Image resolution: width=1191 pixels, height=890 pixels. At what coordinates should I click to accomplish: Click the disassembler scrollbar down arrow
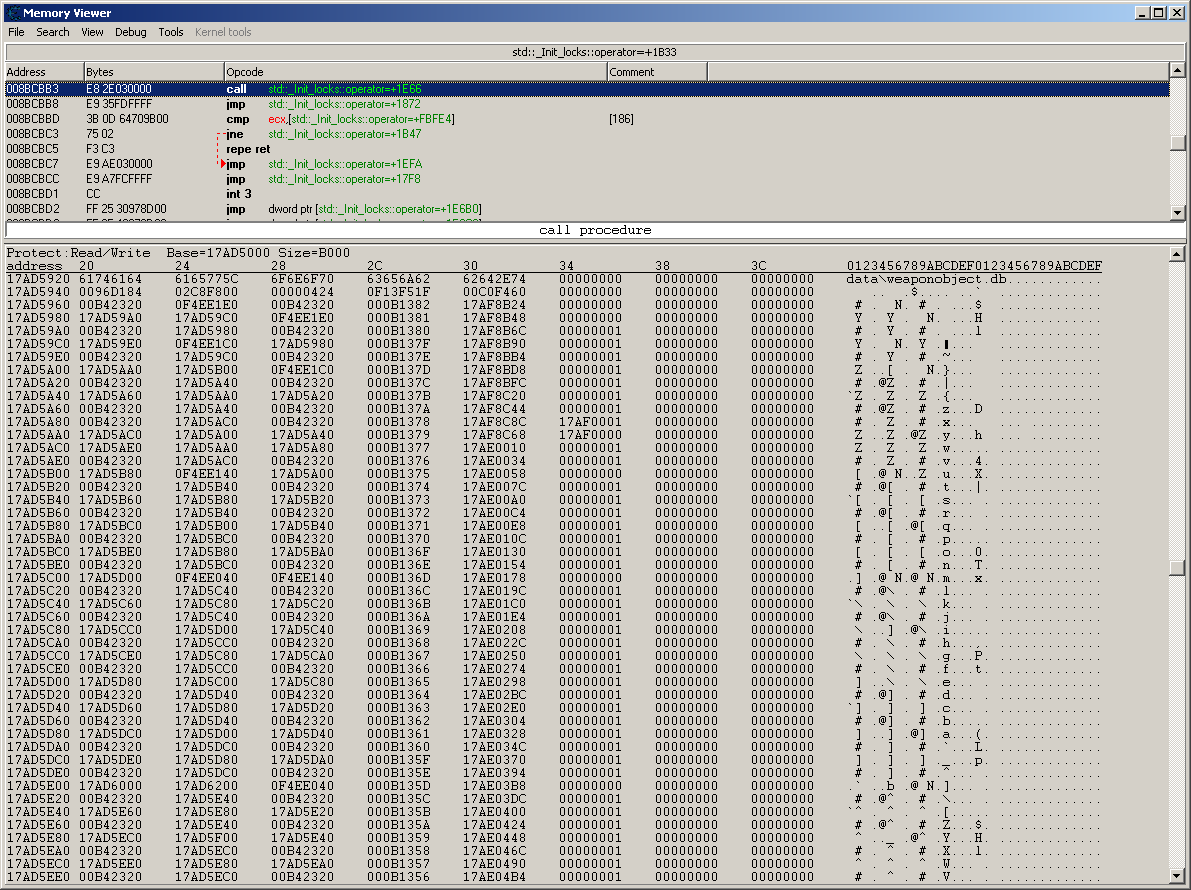(1178, 211)
